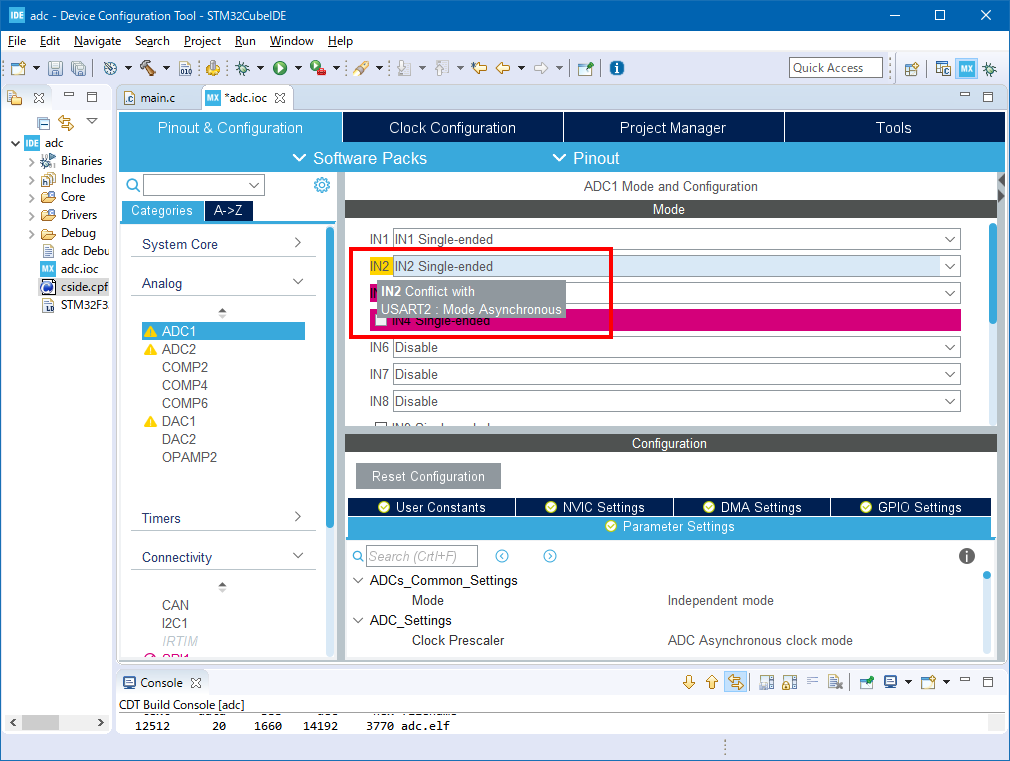1010x761 pixels.
Task: Toggle console Scroll Lock icon
Action: [x=790, y=682]
